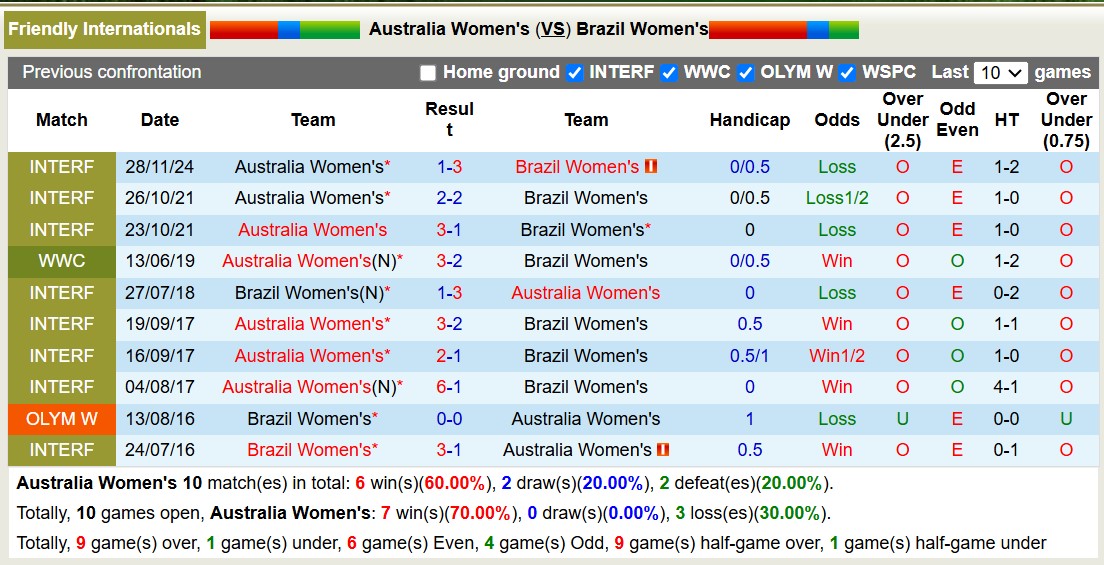Click the Handicap column header

click(x=749, y=120)
